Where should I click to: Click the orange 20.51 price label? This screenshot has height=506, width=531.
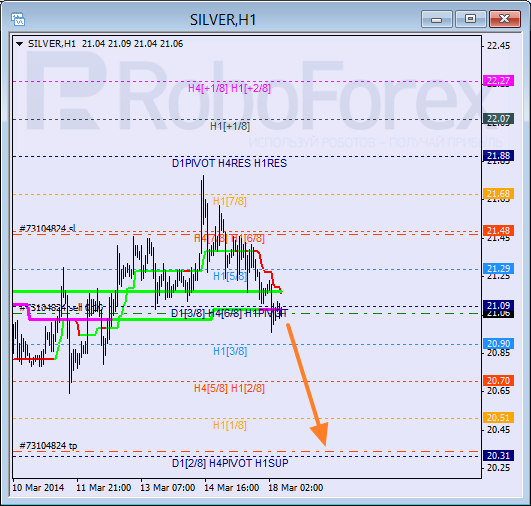coord(498,418)
